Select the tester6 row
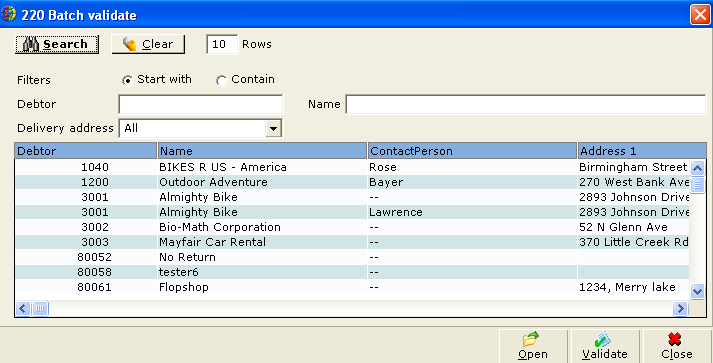The height and width of the screenshot is (363, 713). click(352, 272)
